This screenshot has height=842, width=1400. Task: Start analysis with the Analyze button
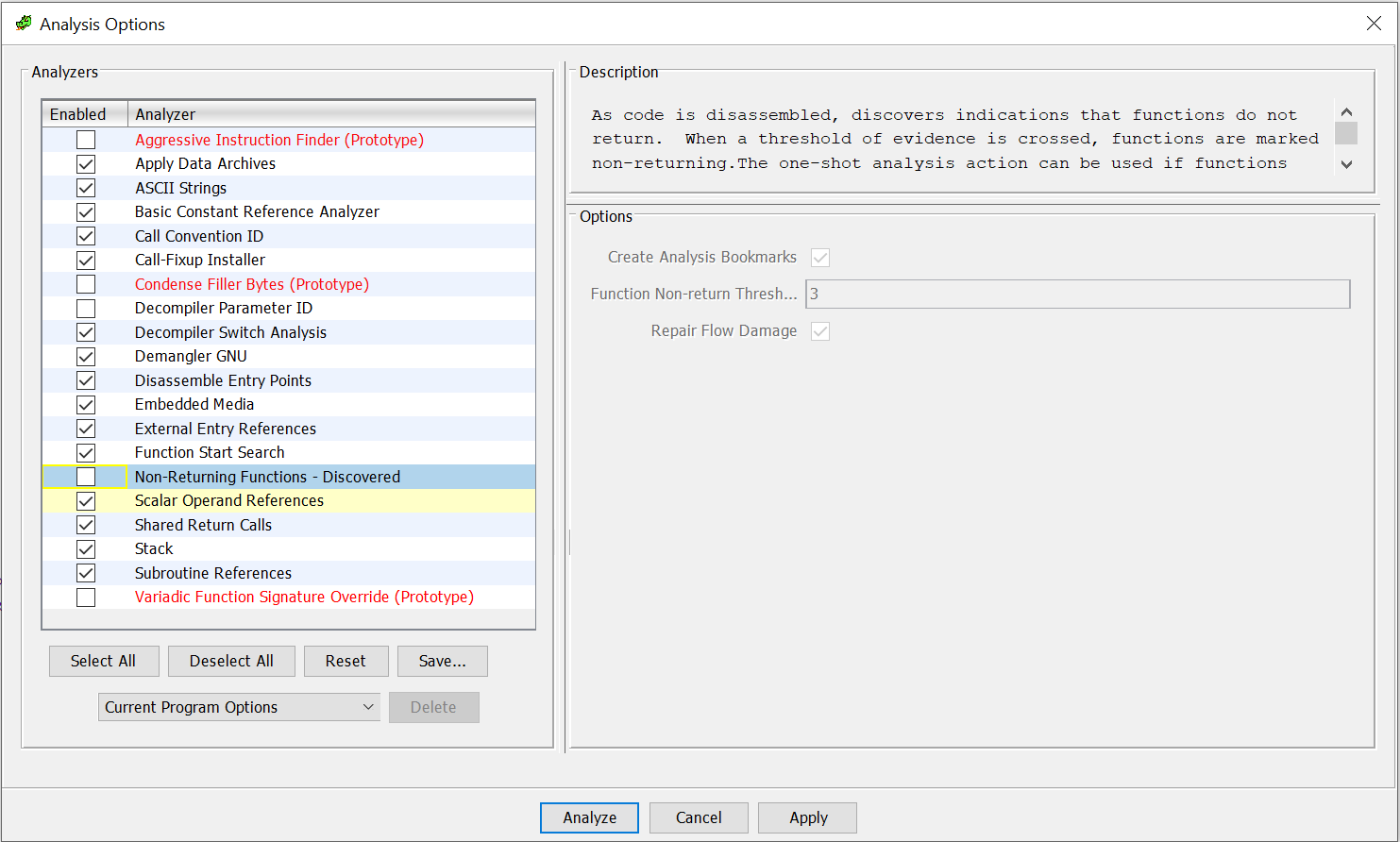[589, 817]
